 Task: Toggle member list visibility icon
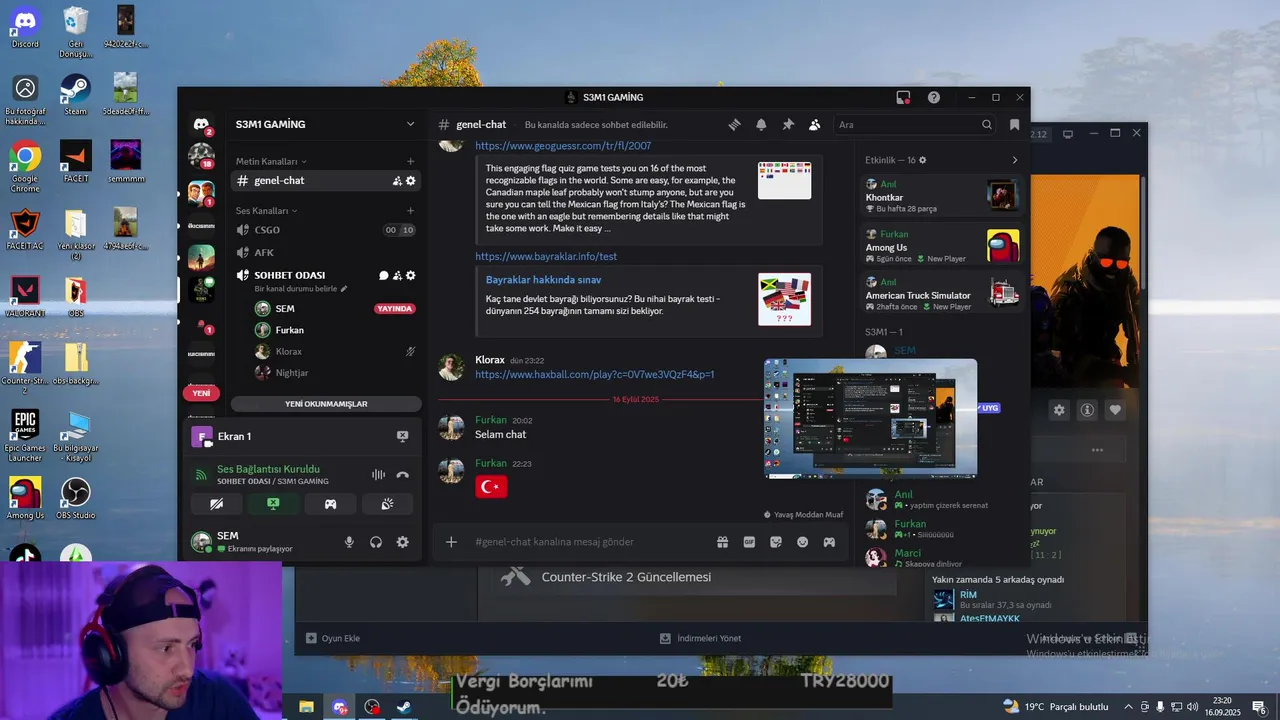tap(815, 125)
